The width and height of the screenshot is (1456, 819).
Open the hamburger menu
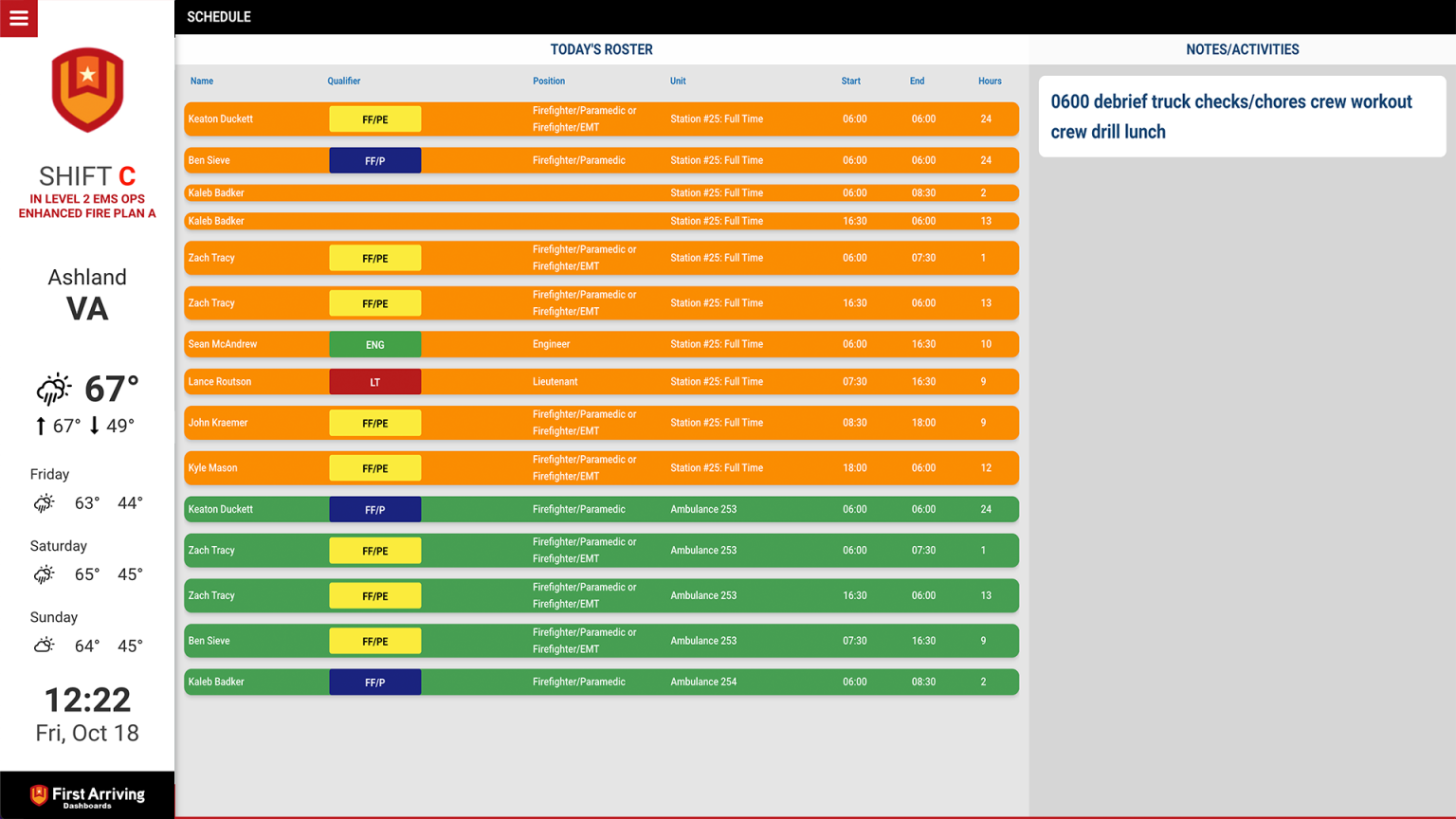coord(18,18)
